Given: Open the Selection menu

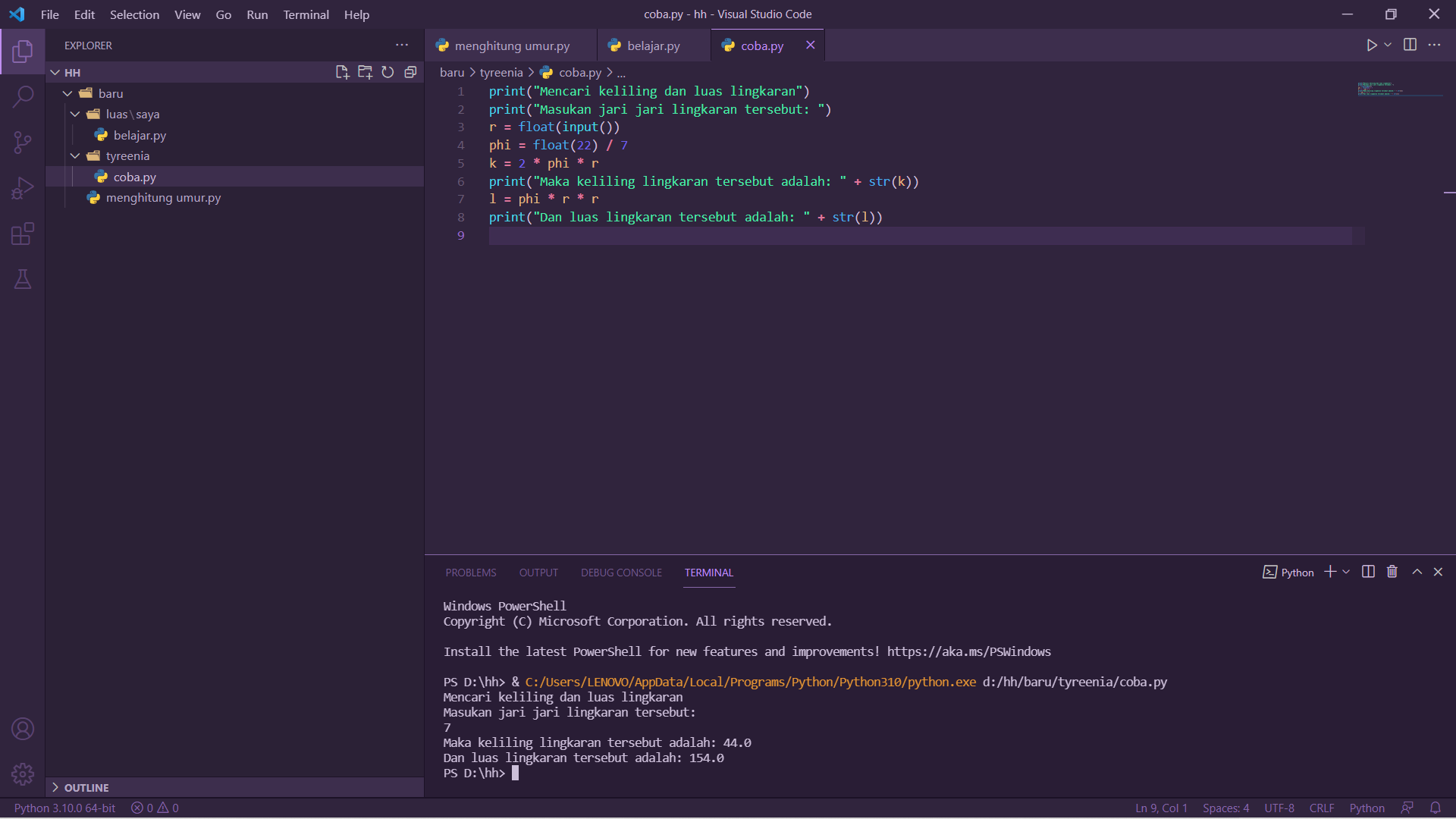Looking at the screenshot, I should point(134,14).
